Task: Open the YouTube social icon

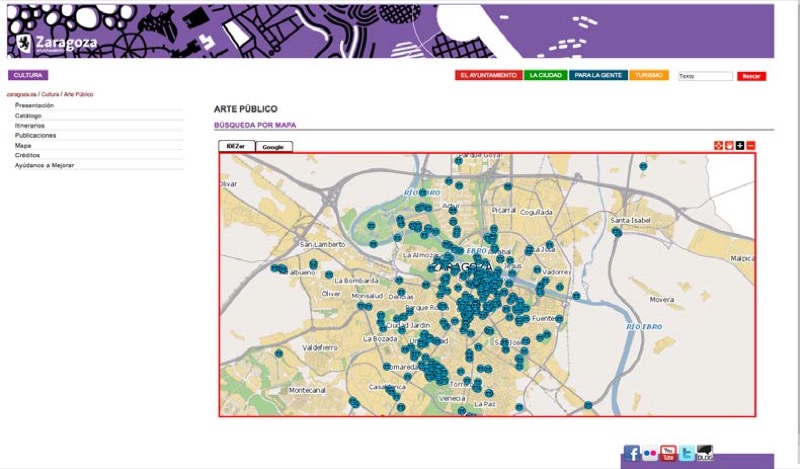Action: coord(668,453)
